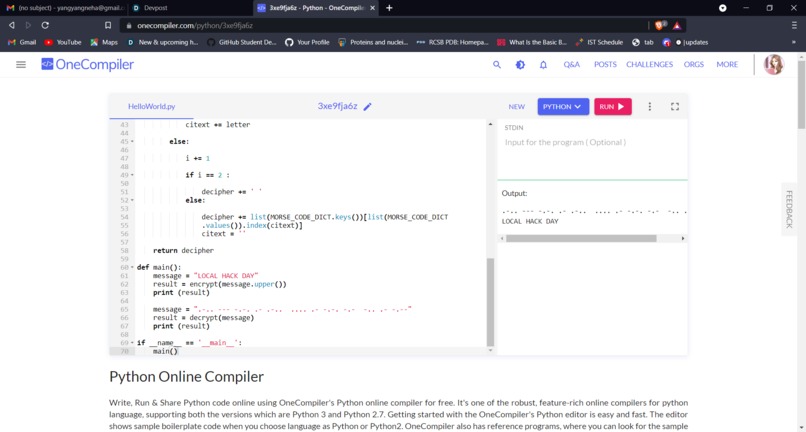
Task: Open the tab bookmark with globe icon
Action: point(643,42)
